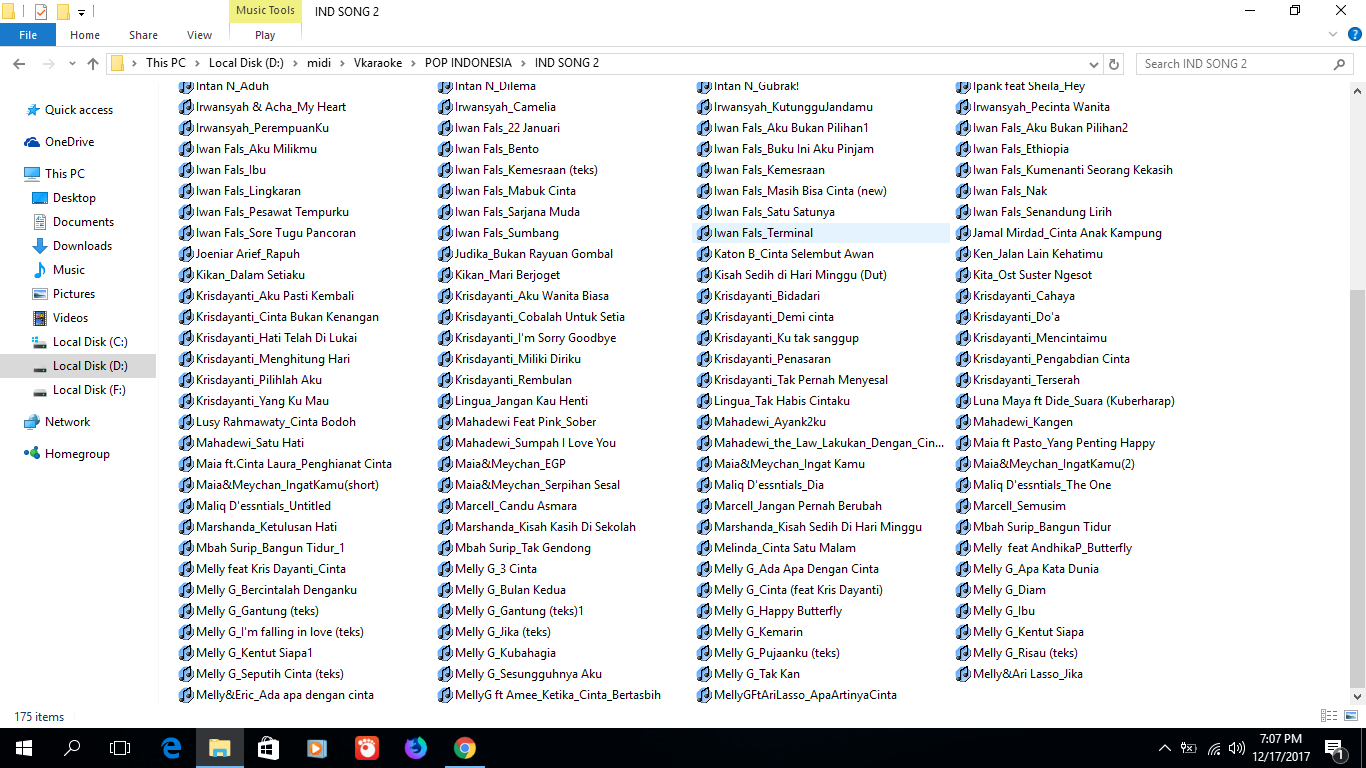Switch to the Share ribbon tab
The width and height of the screenshot is (1366, 768).
pos(143,35)
